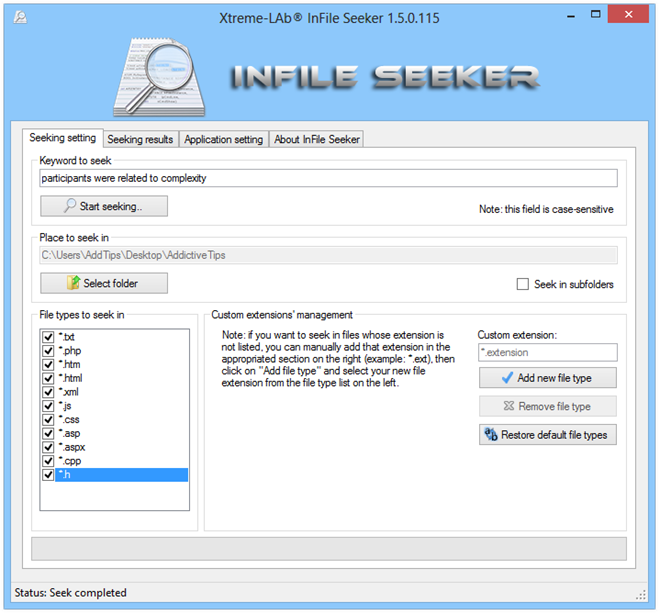
Task: Open the Seeking results tab
Action: [140, 139]
